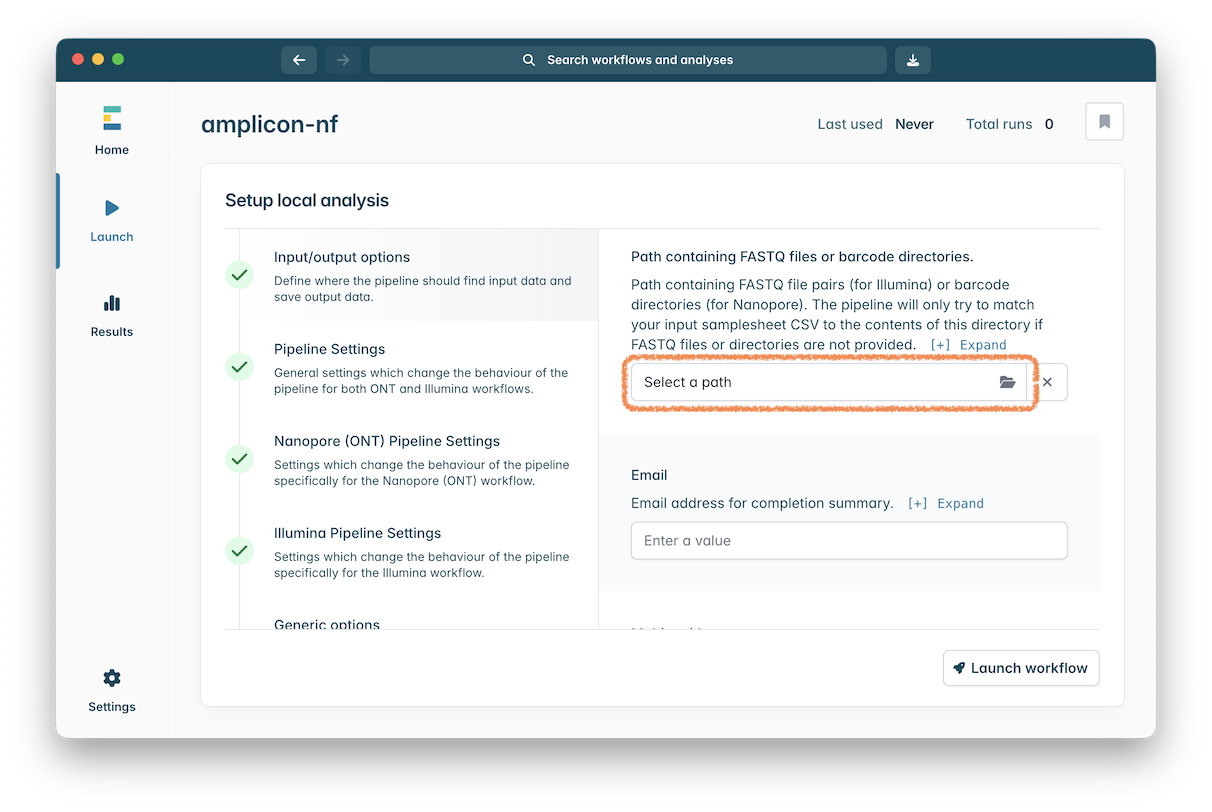Click the forward arrow navigation button

(343, 60)
